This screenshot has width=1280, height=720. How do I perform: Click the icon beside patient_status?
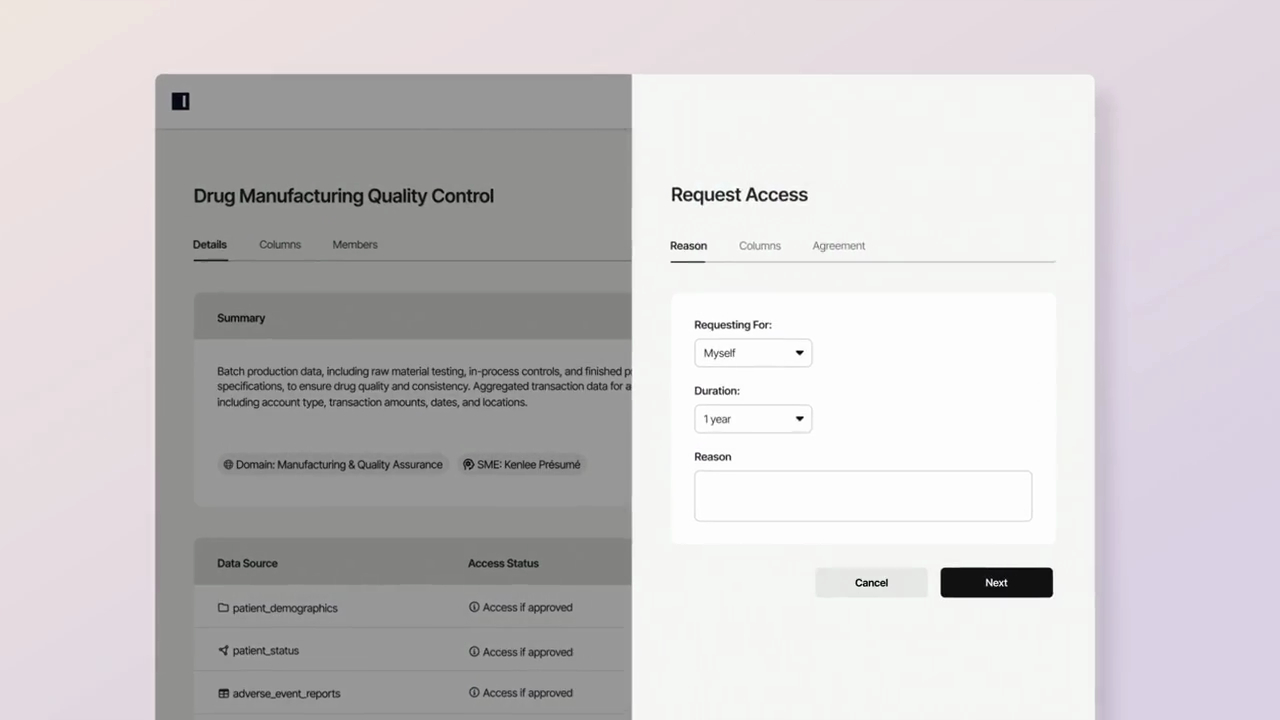tap(224, 650)
